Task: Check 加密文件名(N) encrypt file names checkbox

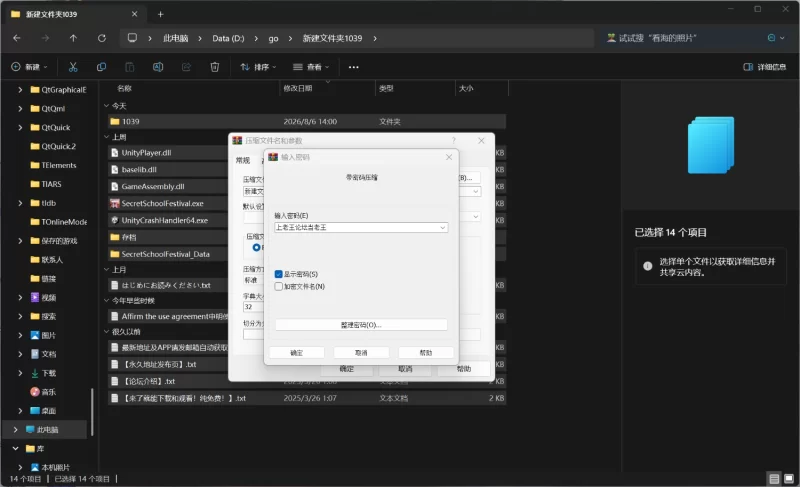Action: tap(279, 287)
